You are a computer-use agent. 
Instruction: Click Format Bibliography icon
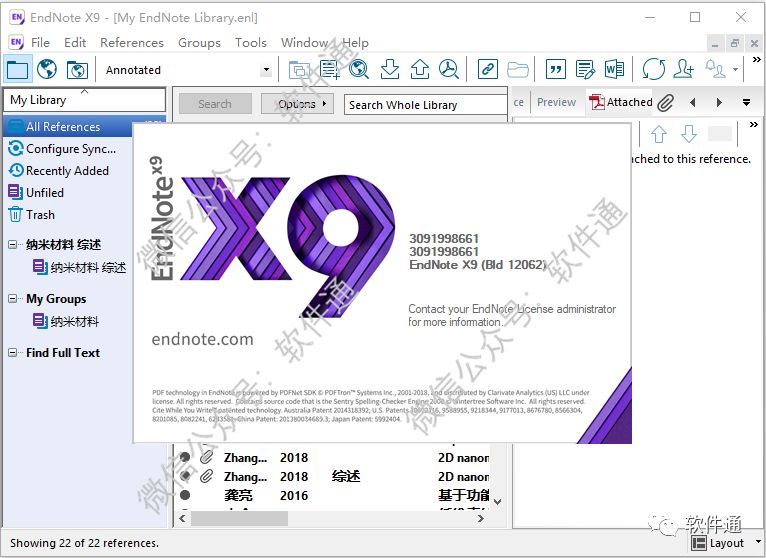coord(585,69)
